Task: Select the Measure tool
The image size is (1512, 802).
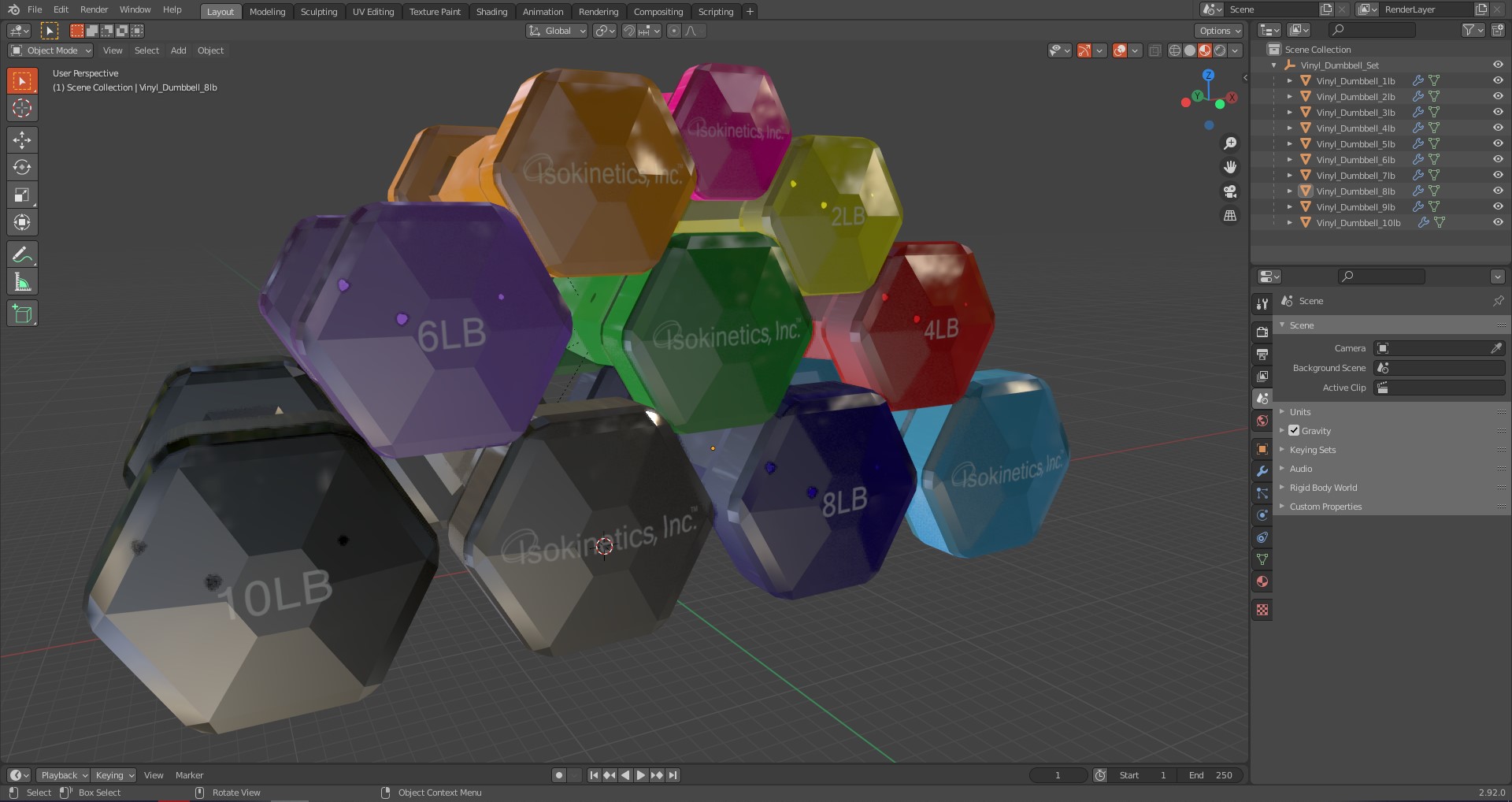Action: 22,282
